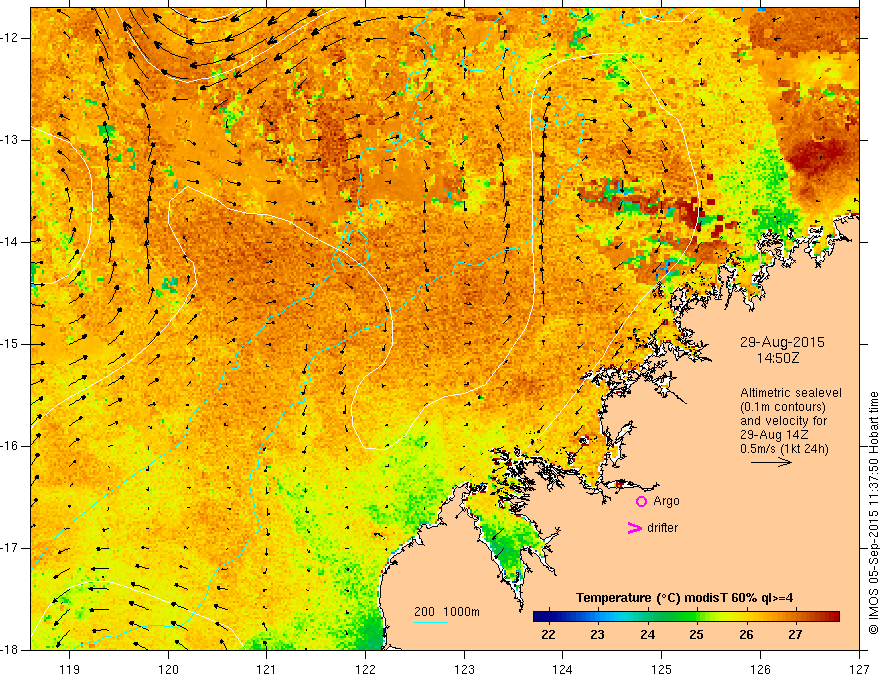
Task: Click latitude axis label -17
Action: pos(10,548)
